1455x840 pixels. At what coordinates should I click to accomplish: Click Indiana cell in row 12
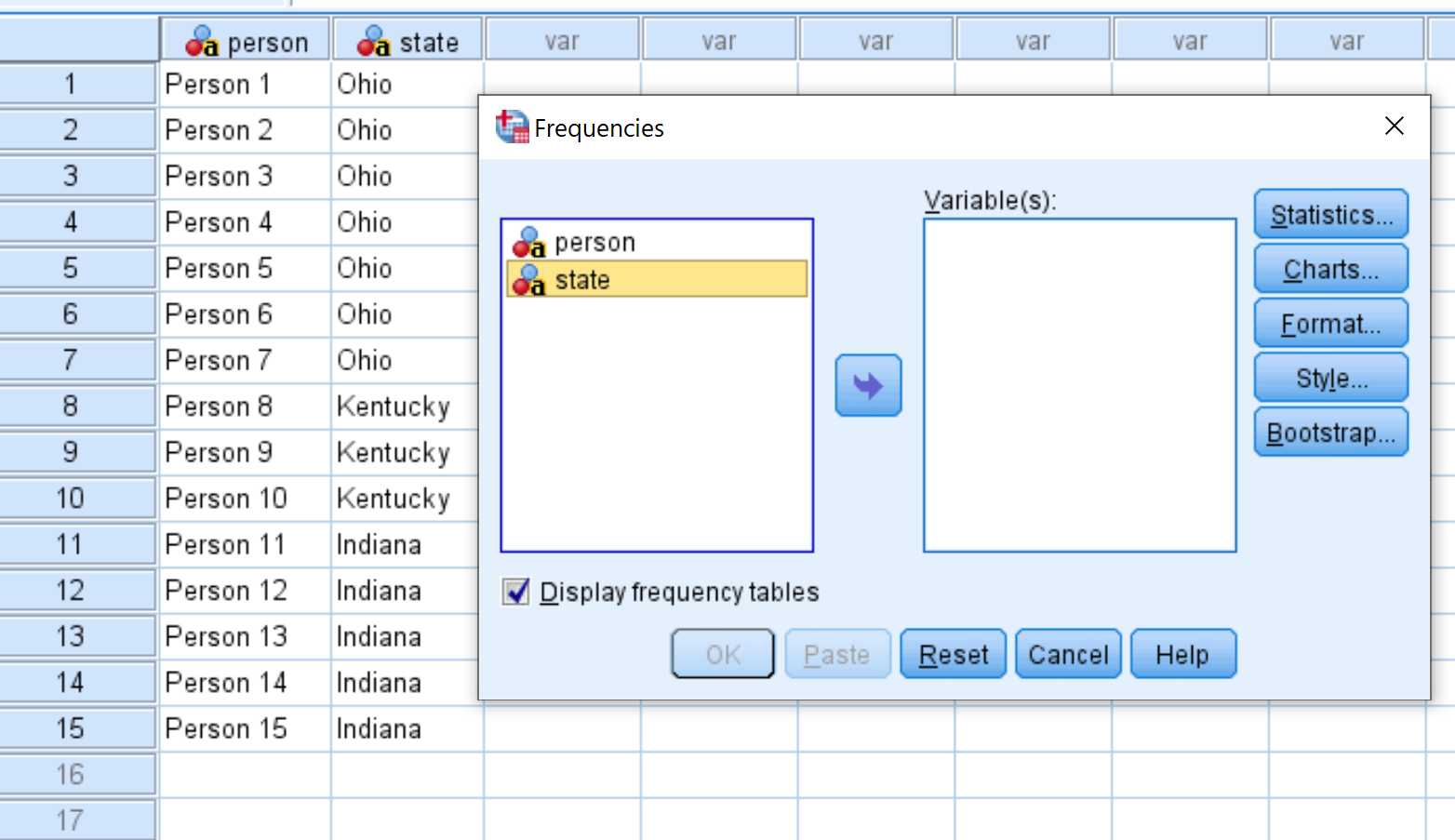(x=406, y=591)
